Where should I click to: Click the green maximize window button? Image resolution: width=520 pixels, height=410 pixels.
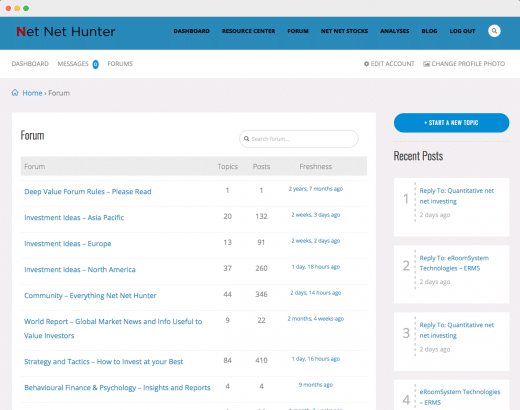point(26,8)
